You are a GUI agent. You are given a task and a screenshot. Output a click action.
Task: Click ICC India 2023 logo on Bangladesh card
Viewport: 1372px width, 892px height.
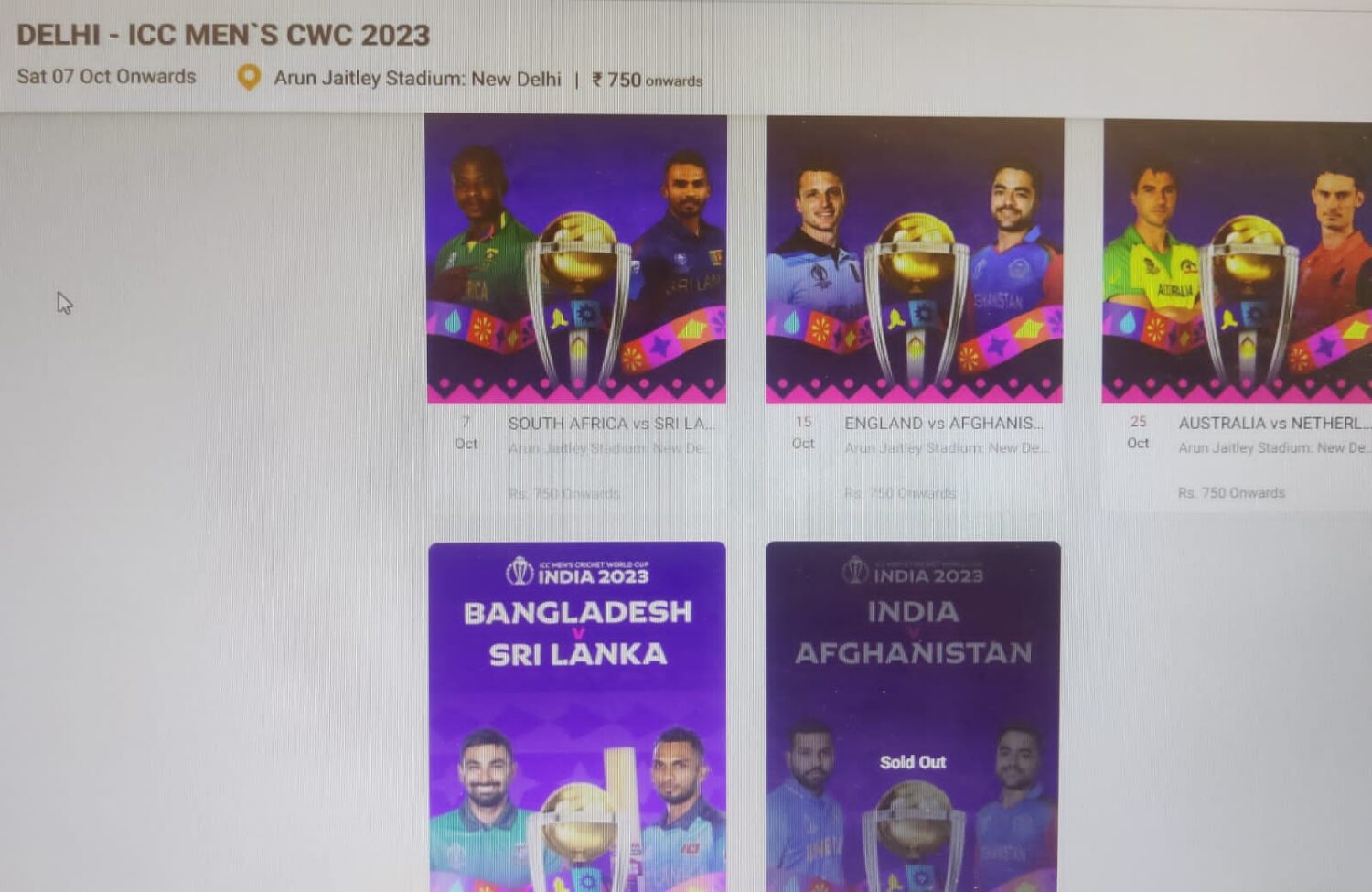[577, 572]
